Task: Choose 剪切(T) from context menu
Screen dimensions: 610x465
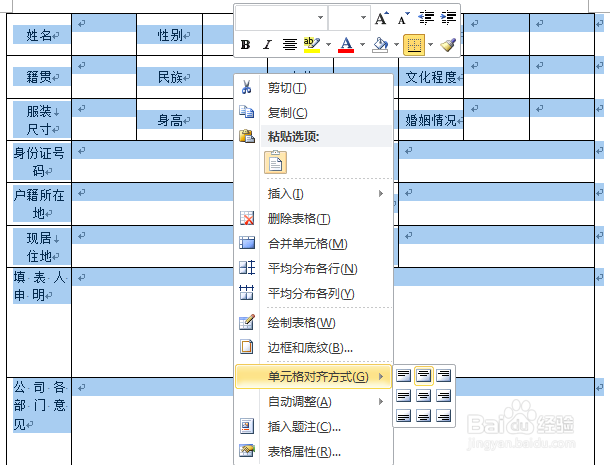Action: [x=314, y=88]
